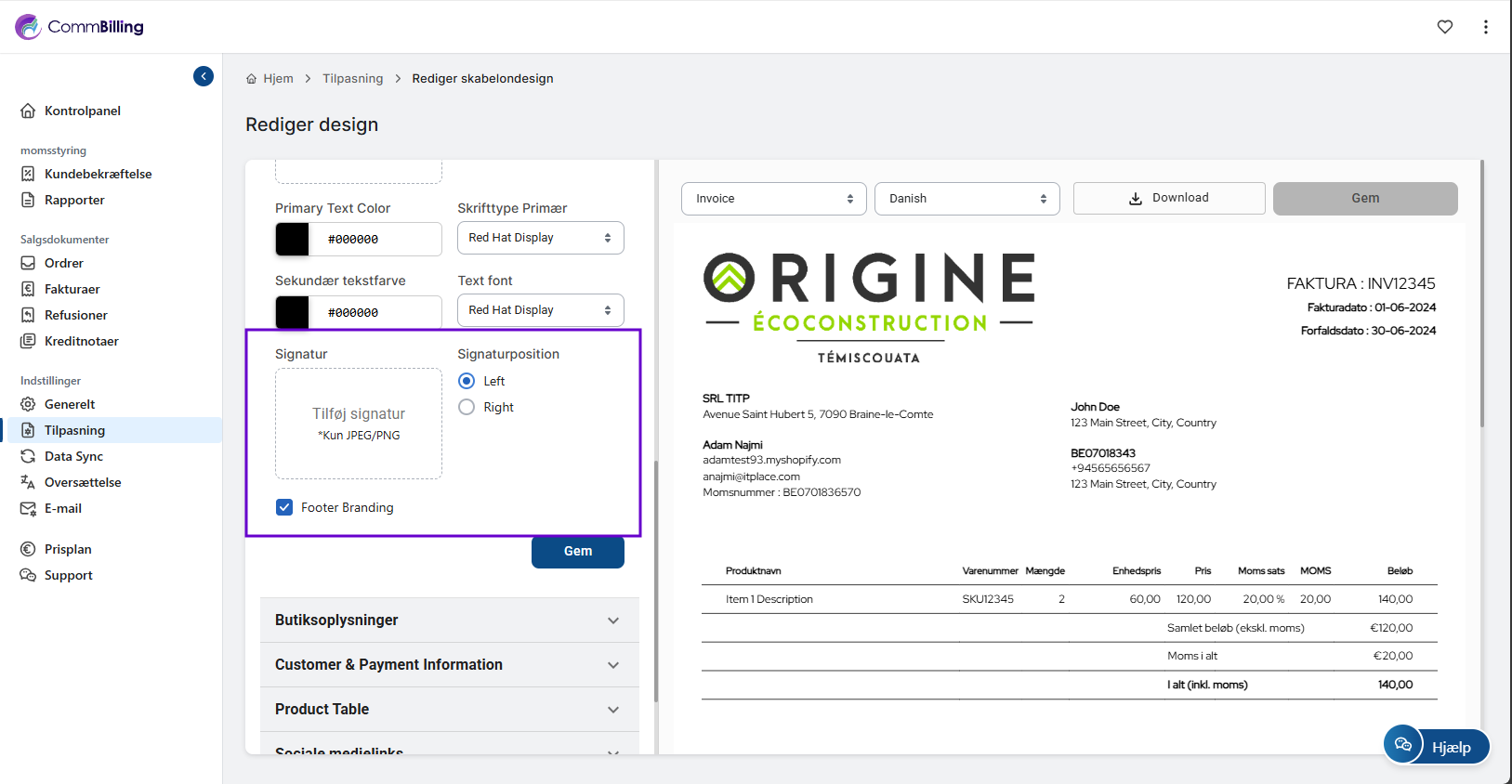Open the Danish language dropdown

pos(966,199)
